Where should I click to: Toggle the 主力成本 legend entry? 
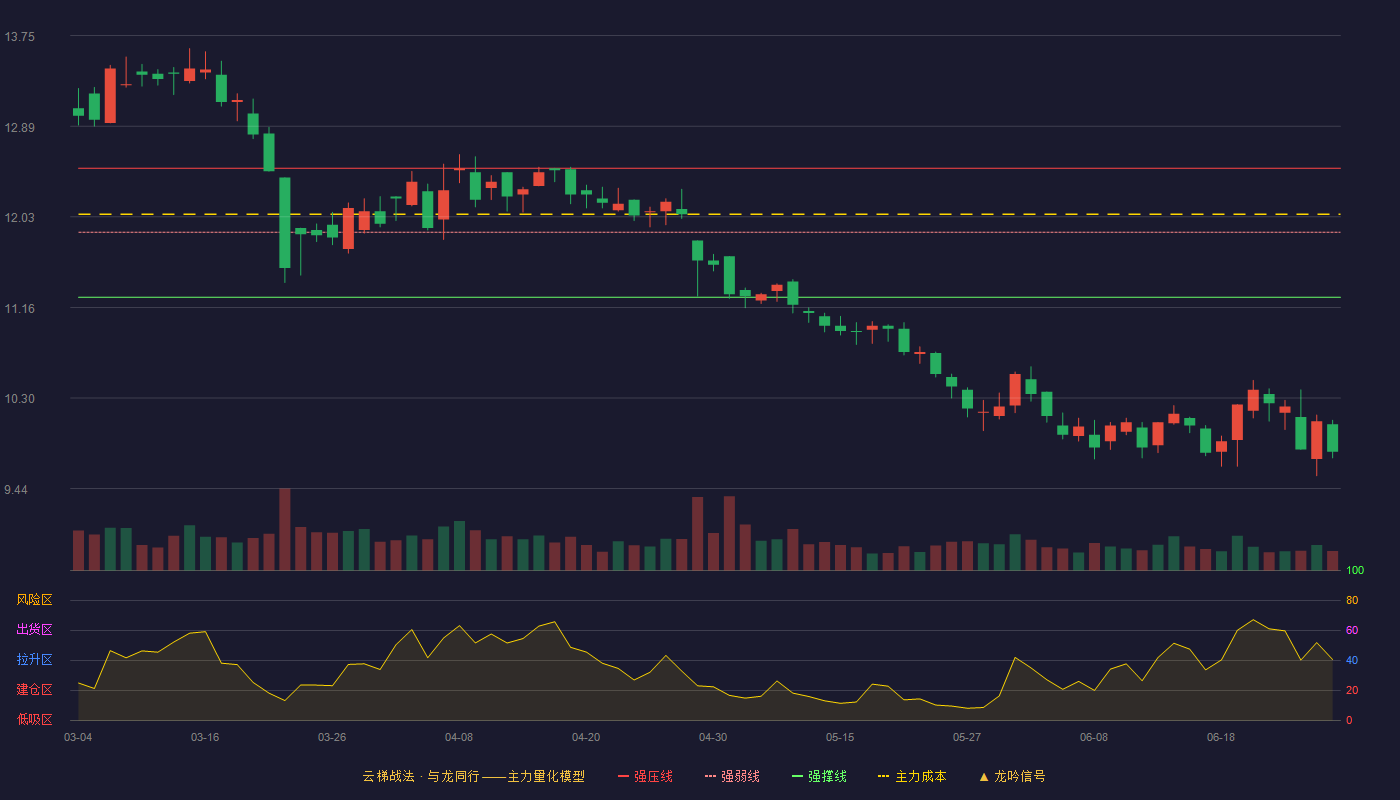(x=912, y=776)
